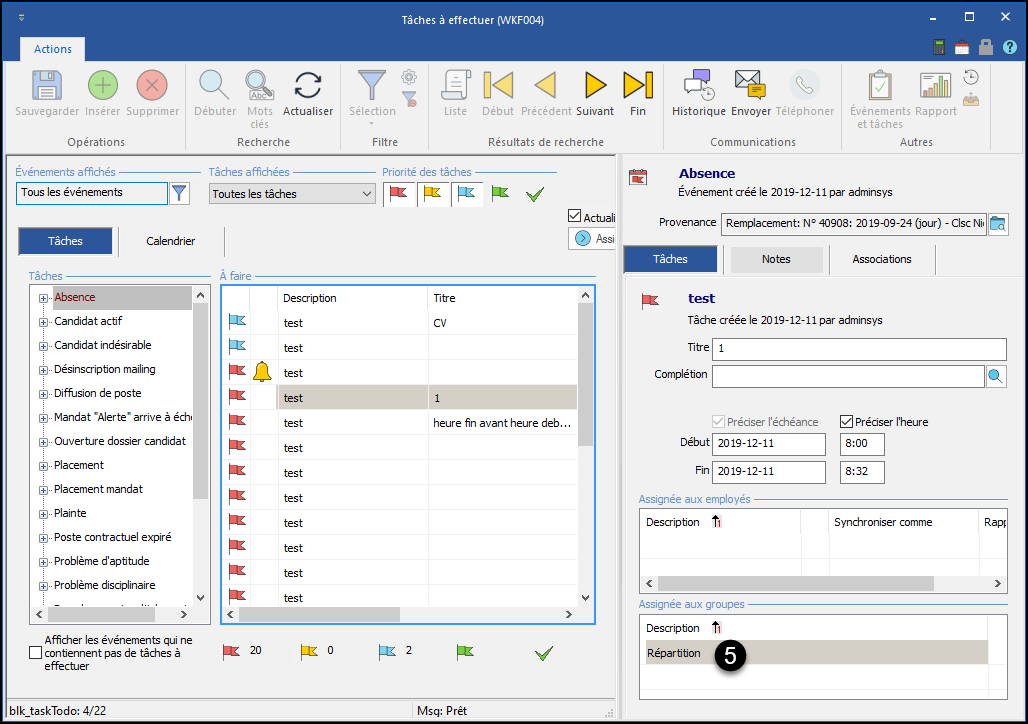Open the Provenance lookup folder icon
Image resolution: width=1028 pixels, height=724 pixels.
point(998,223)
